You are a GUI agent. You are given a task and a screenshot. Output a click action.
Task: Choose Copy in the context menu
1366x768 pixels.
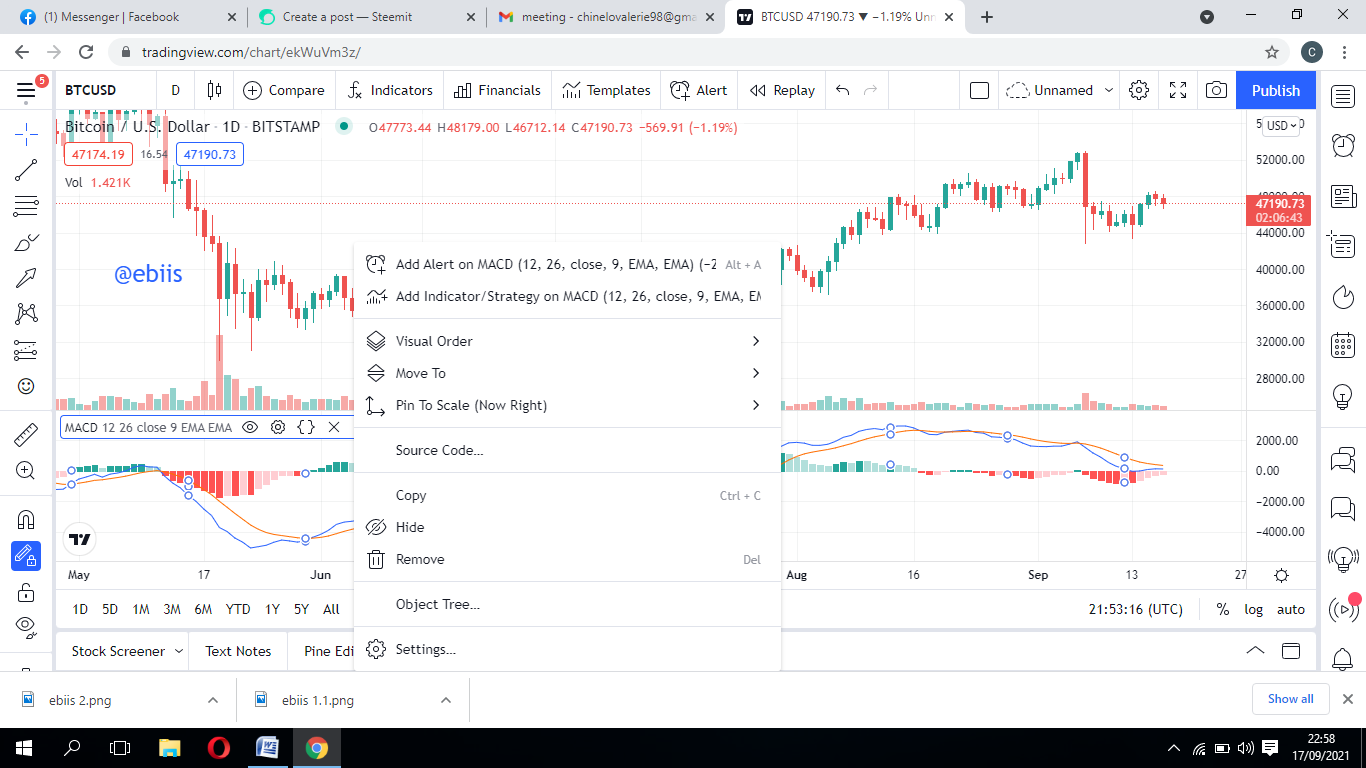[567, 495]
